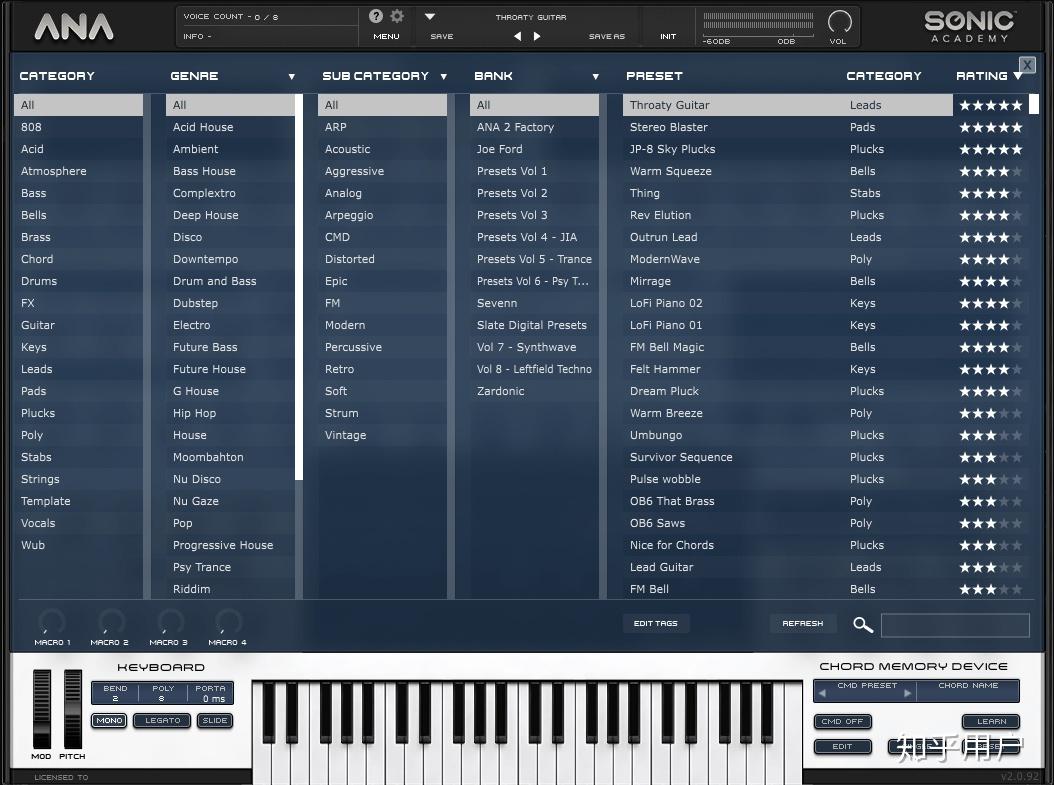
Task: Click the next preset arrow
Action: point(537,35)
